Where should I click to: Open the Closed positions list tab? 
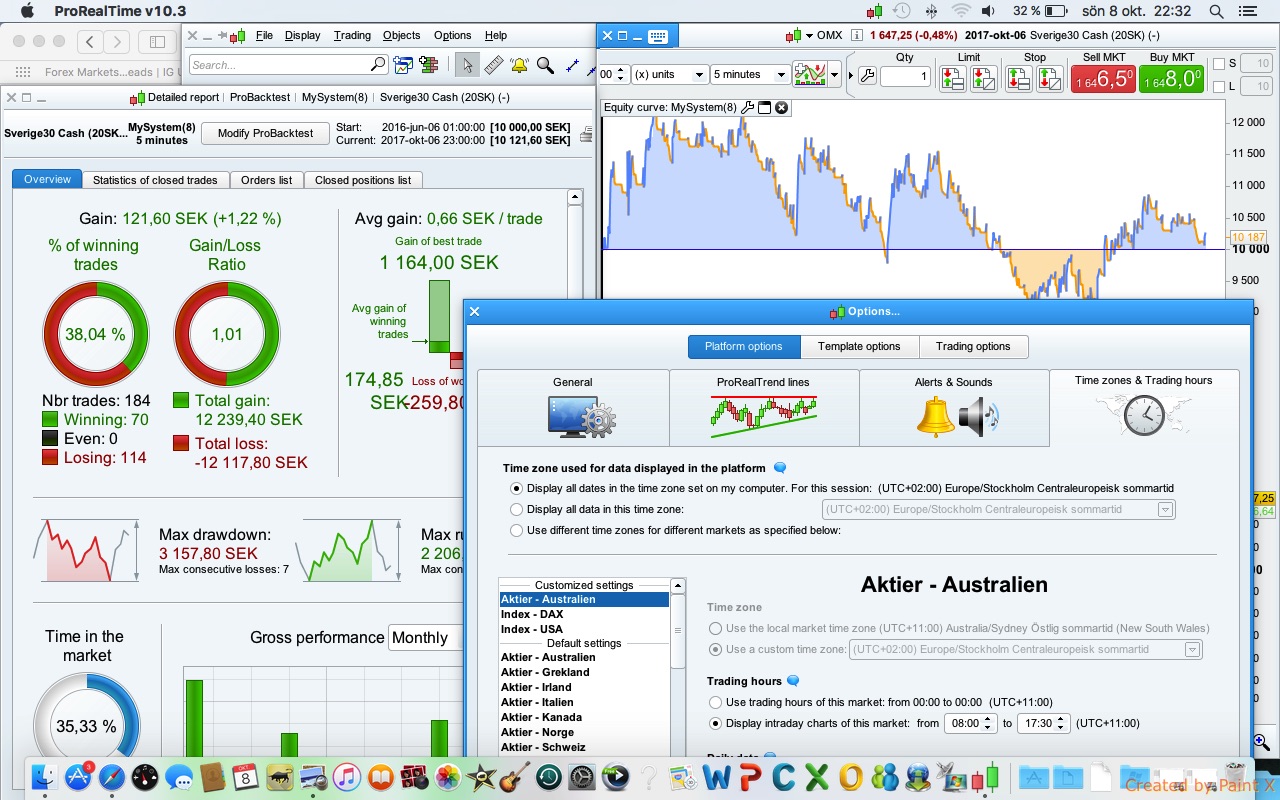point(363,180)
